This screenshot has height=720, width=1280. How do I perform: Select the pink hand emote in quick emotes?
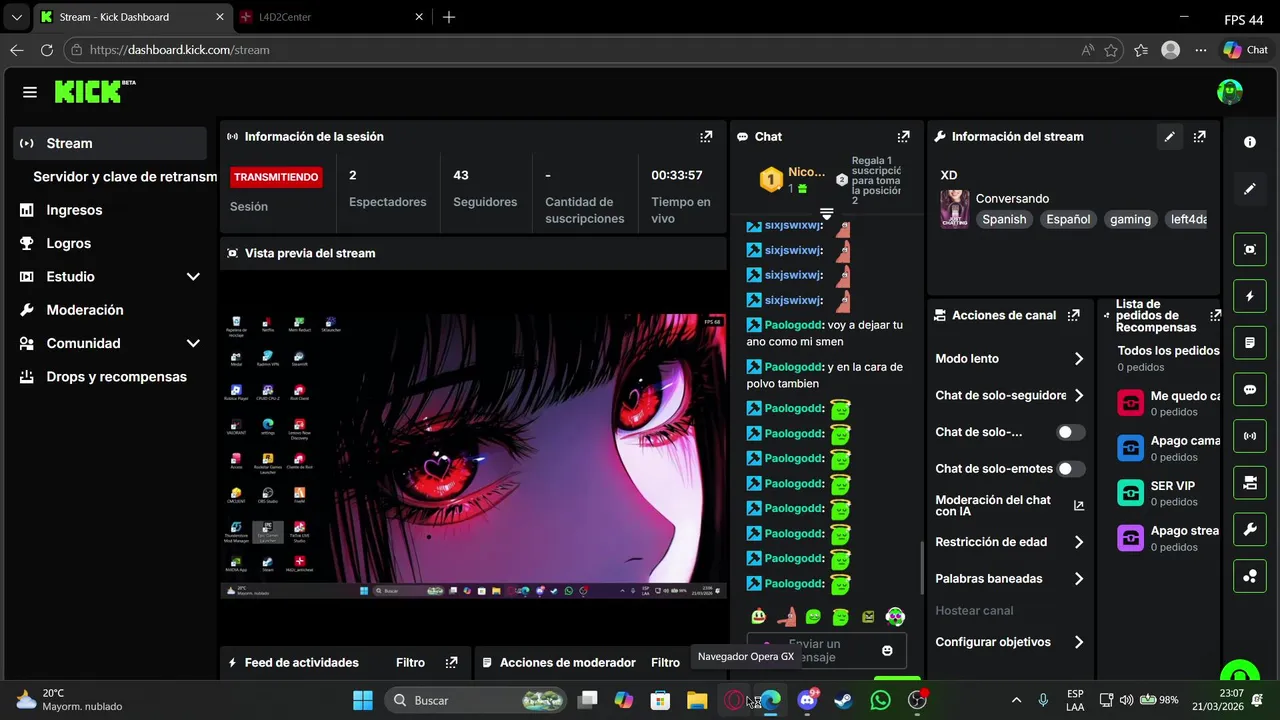click(x=787, y=617)
